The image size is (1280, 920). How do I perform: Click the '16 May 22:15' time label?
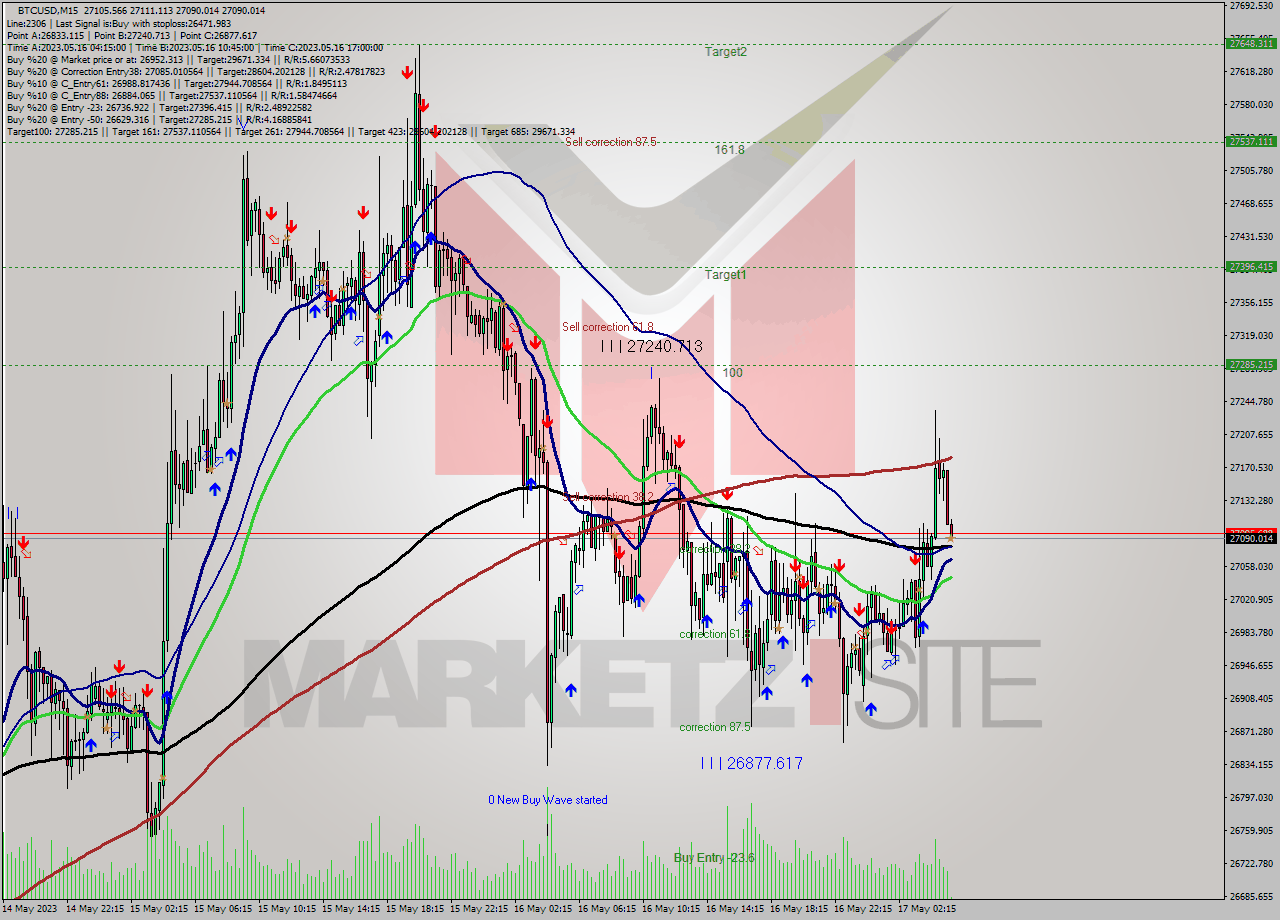point(865,909)
